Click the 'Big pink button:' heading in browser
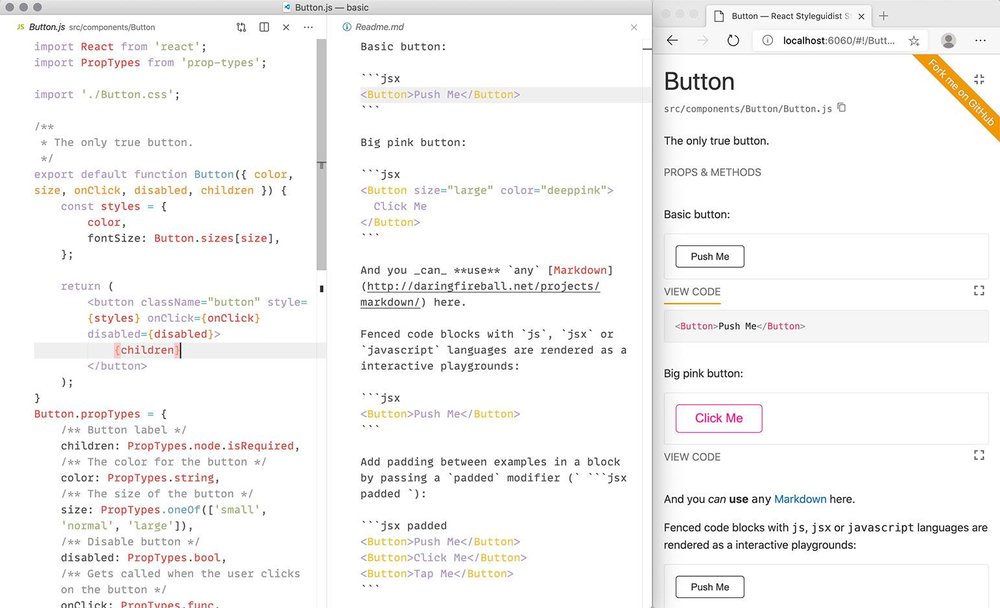The image size is (1000, 608). [703, 374]
